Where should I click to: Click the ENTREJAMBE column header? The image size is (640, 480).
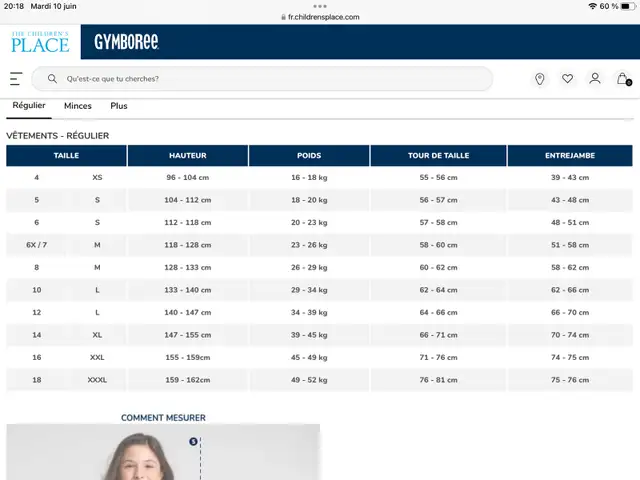(x=570, y=156)
